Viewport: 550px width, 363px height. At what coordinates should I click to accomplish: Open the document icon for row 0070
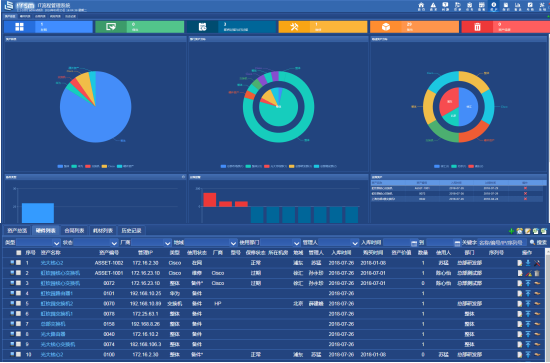(520, 303)
